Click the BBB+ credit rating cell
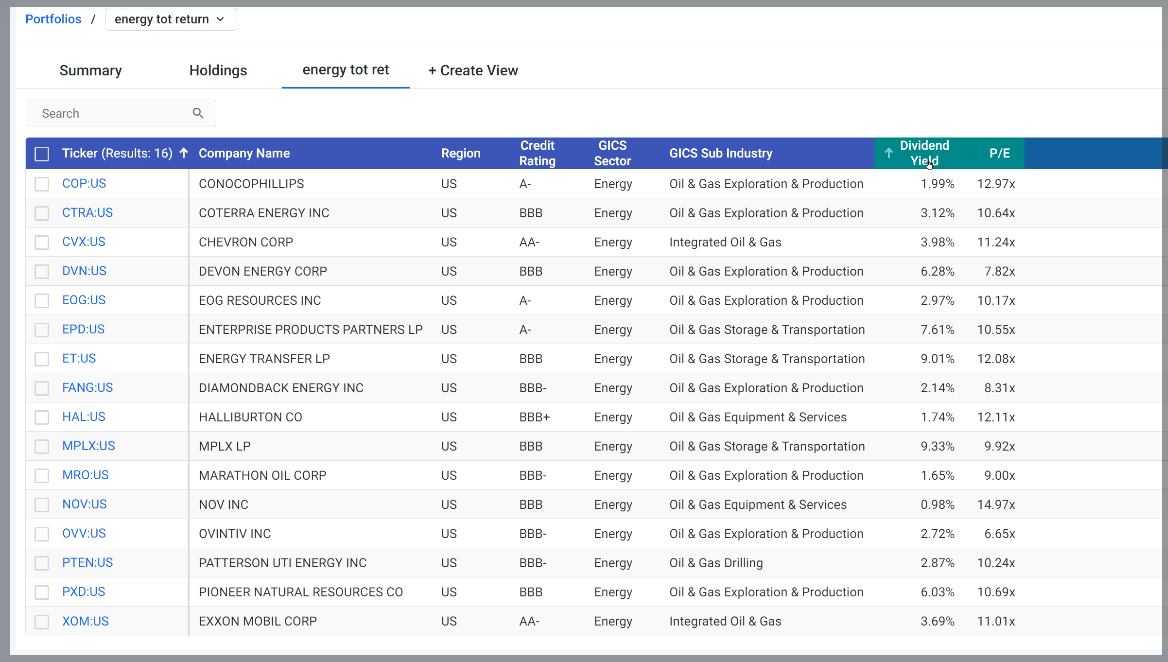1168x662 pixels. point(534,417)
